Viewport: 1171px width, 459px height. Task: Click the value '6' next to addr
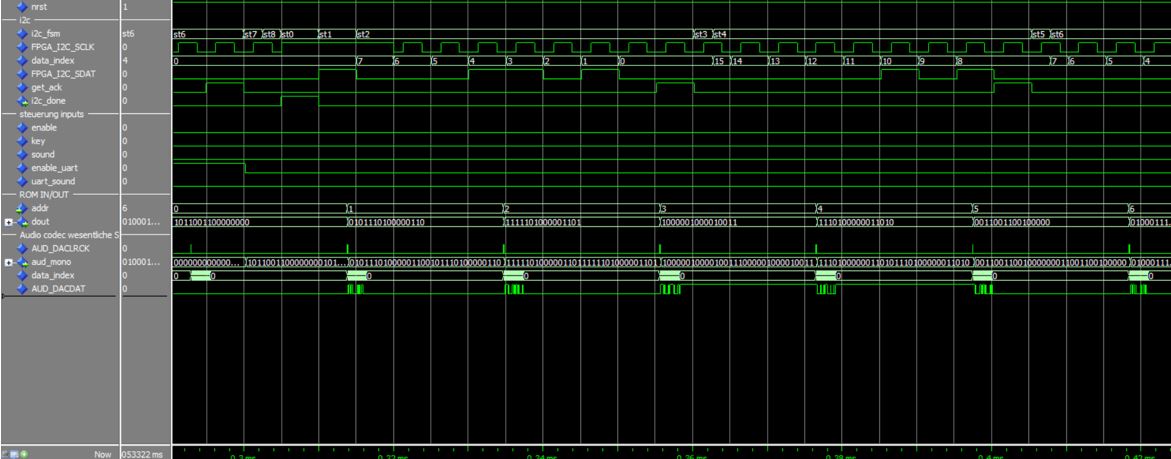(125, 209)
